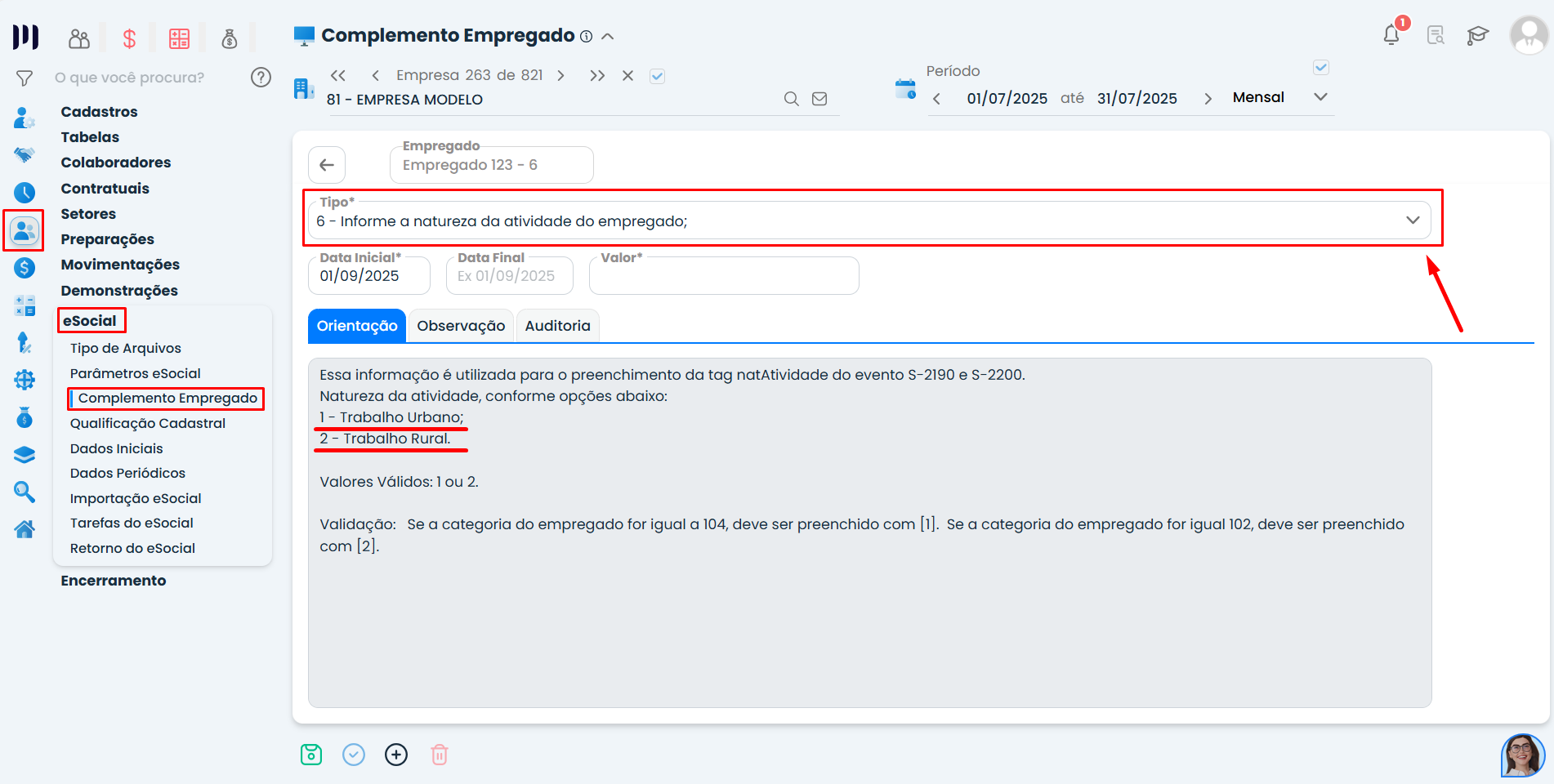The image size is (1554, 784).
Task: Go back with the left arrow button
Action: point(327,165)
